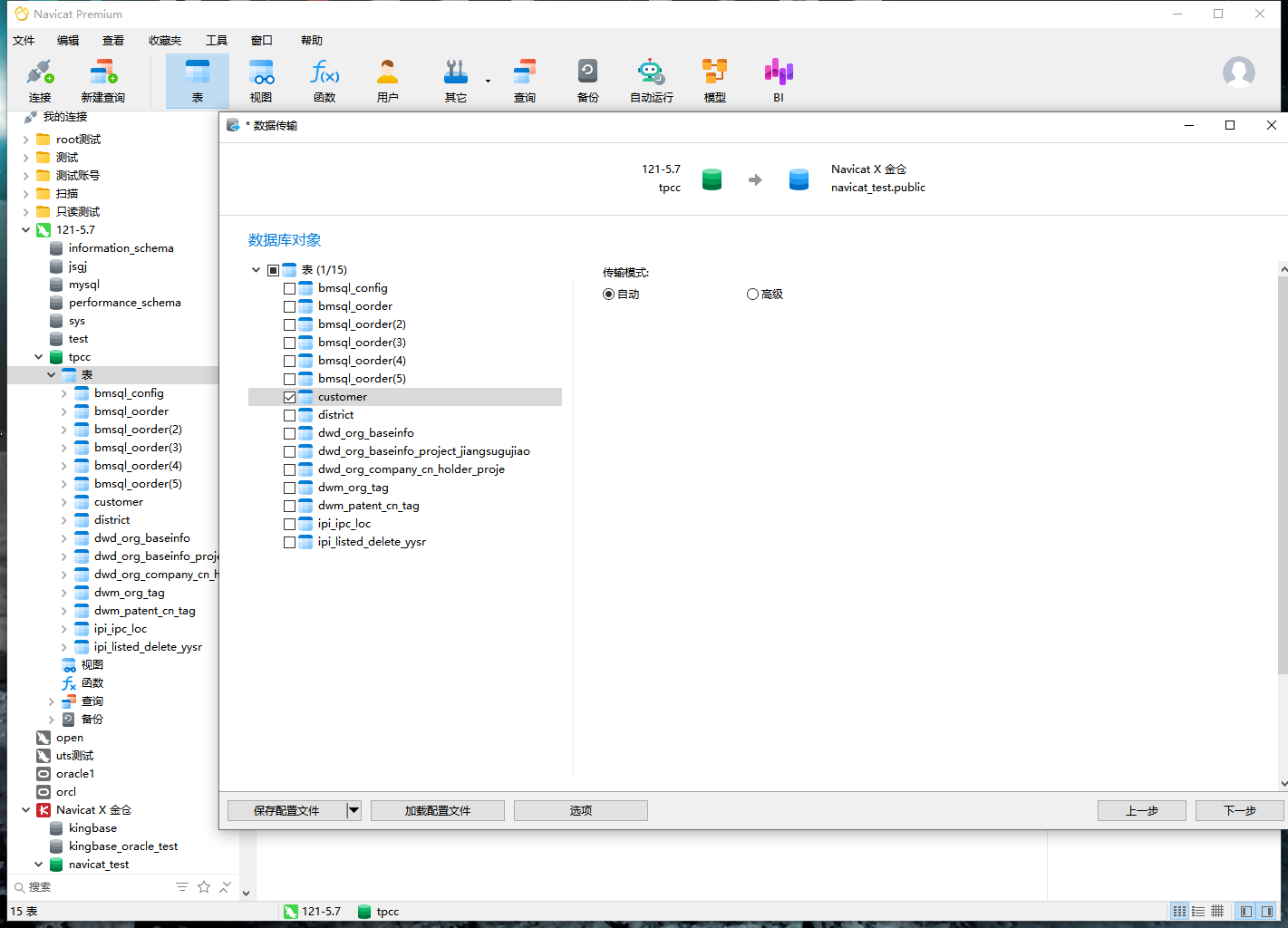Click the 加载配置文件 button
Screen dimensions: 1288x928
tap(438, 810)
